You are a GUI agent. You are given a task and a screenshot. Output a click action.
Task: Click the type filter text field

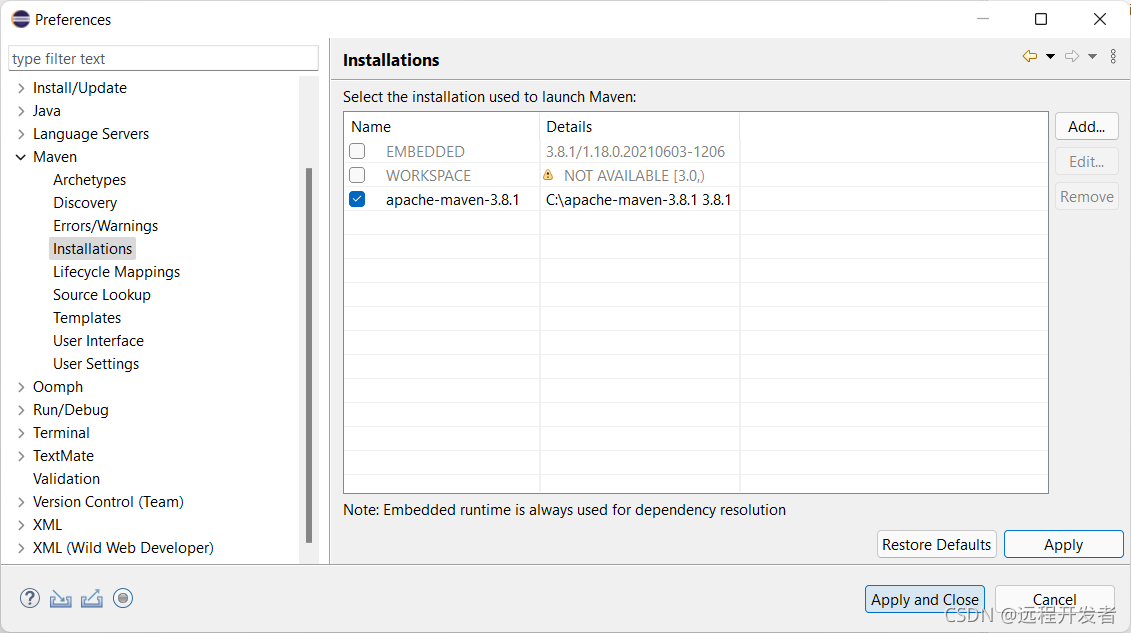tap(163, 58)
